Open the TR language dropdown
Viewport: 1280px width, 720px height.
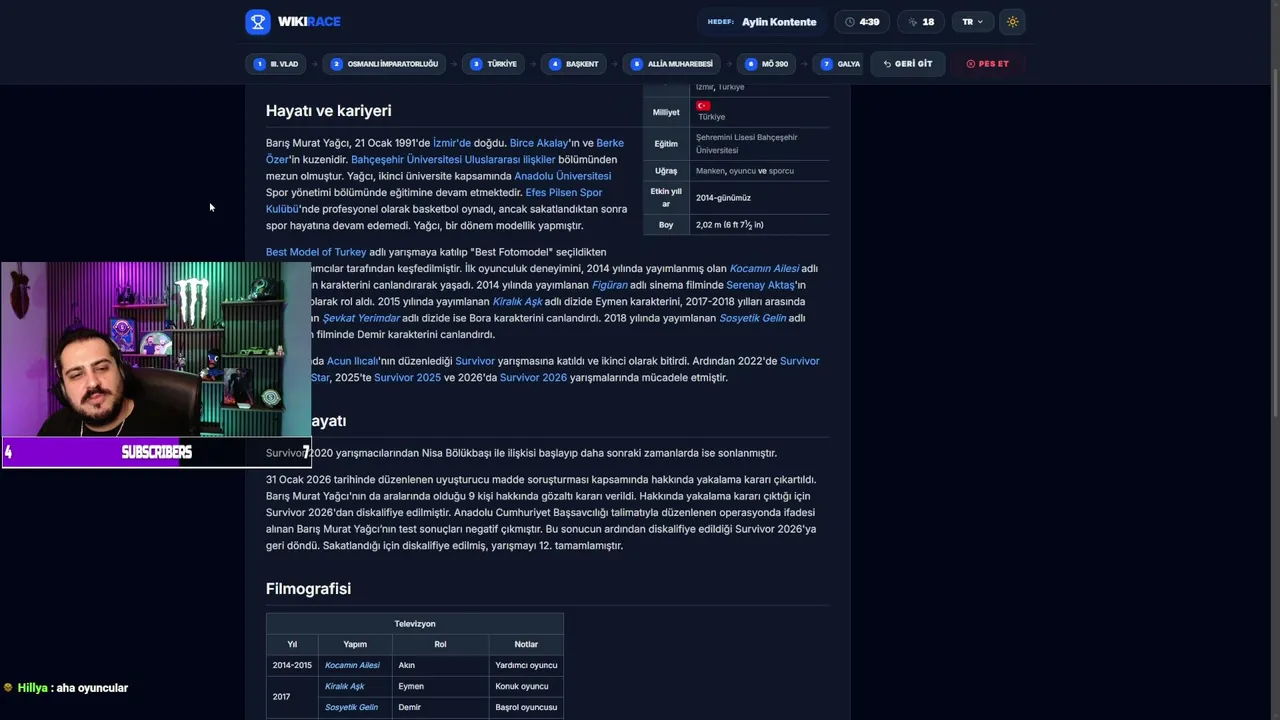pyautogui.click(x=972, y=22)
